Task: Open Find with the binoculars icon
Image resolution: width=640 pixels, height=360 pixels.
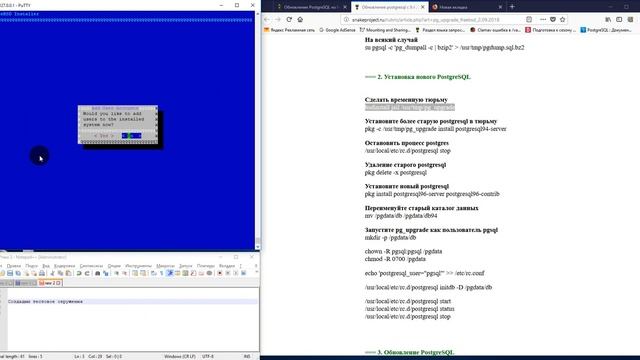Action: [98, 273]
